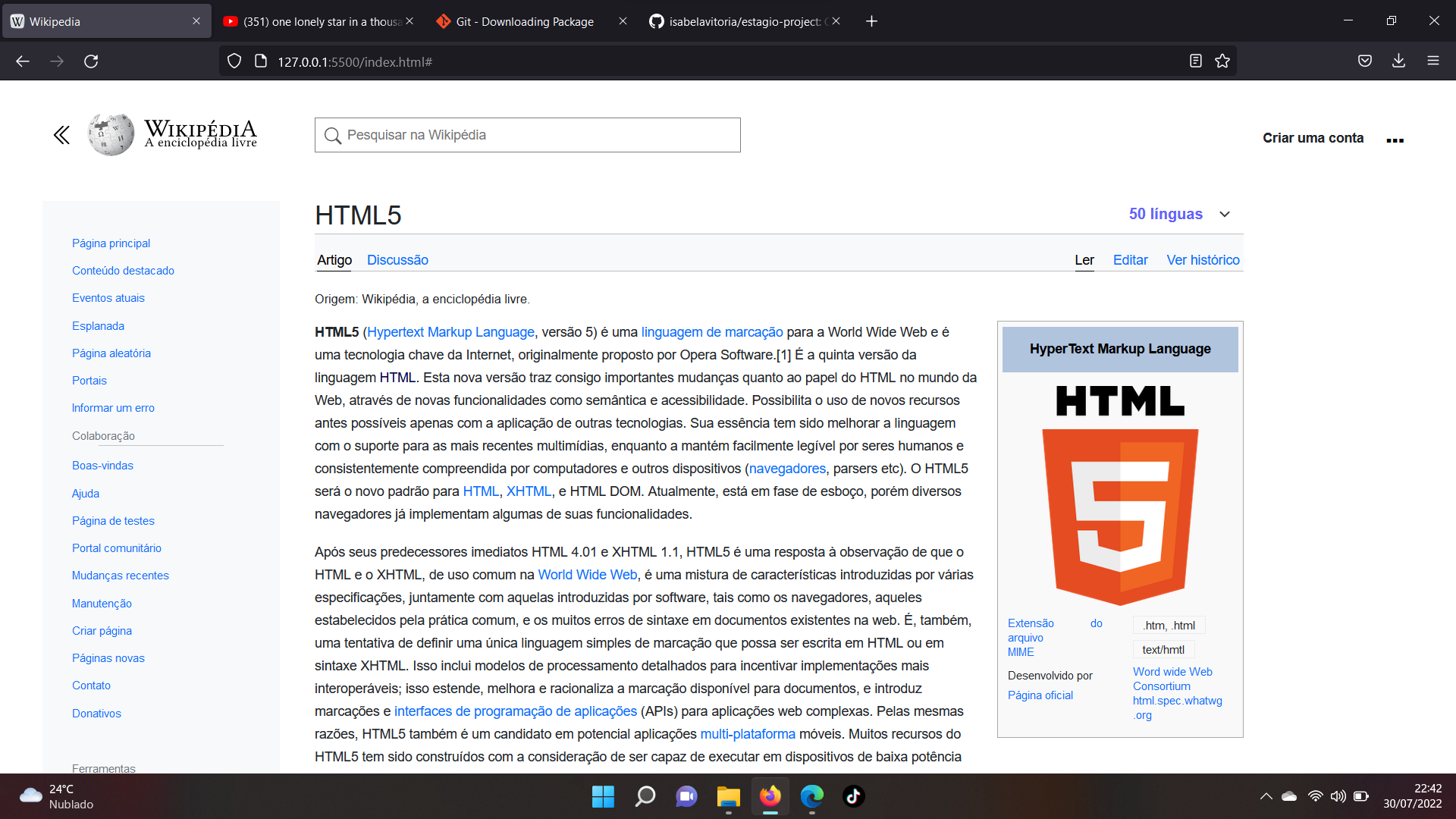1456x819 pixels.
Task: Switch to the Git - Downloading Package tab
Action: 523,21
